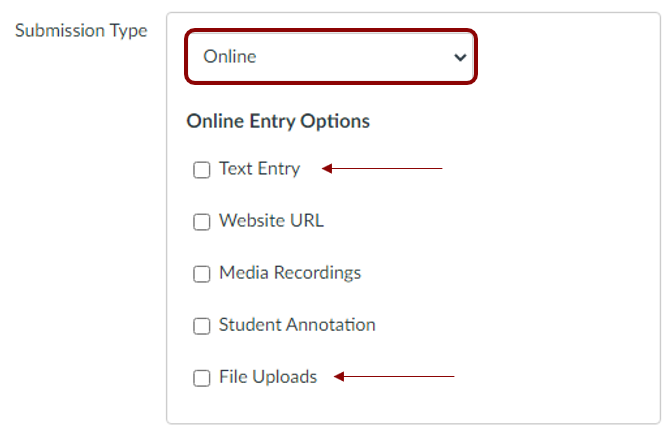The height and width of the screenshot is (432, 671).
Task: Enable the Text Entry checkbox
Action: (201, 170)
